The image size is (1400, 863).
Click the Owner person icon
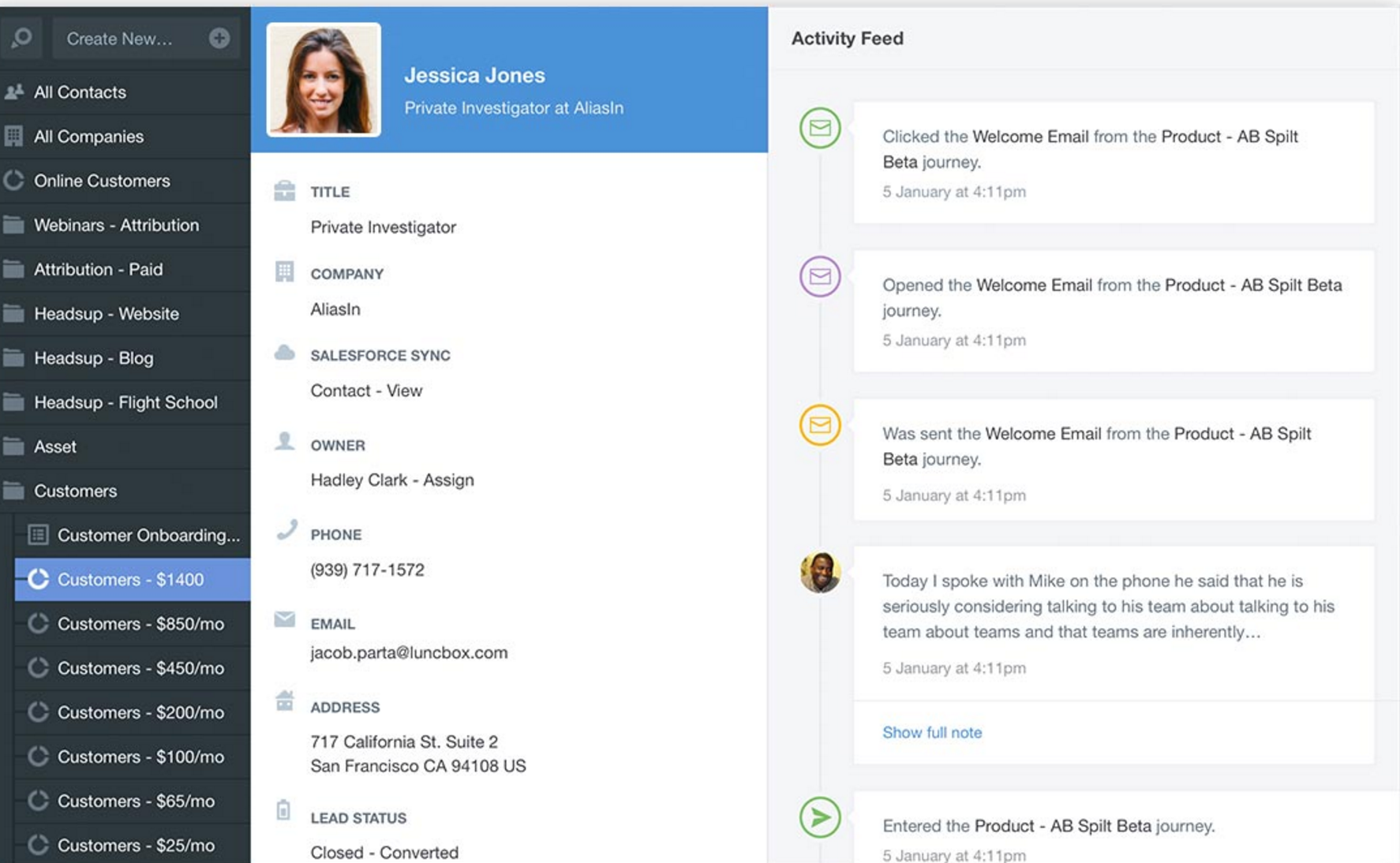click(284, 441)
